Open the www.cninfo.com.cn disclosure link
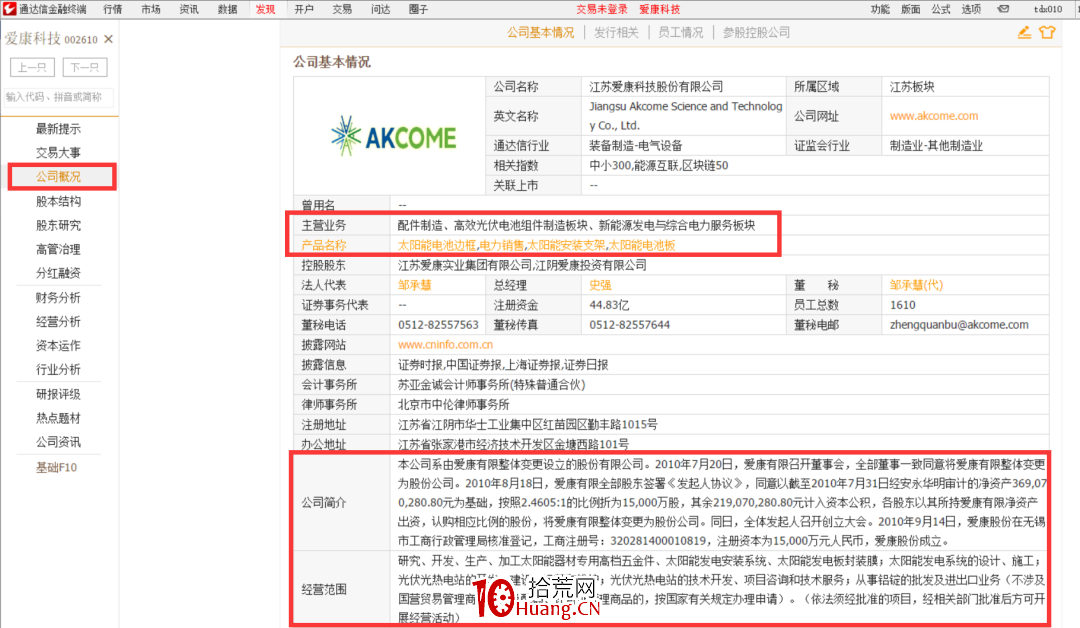Image resolution: width=1080 pixels, height=628 pixels. coord(446,344)
